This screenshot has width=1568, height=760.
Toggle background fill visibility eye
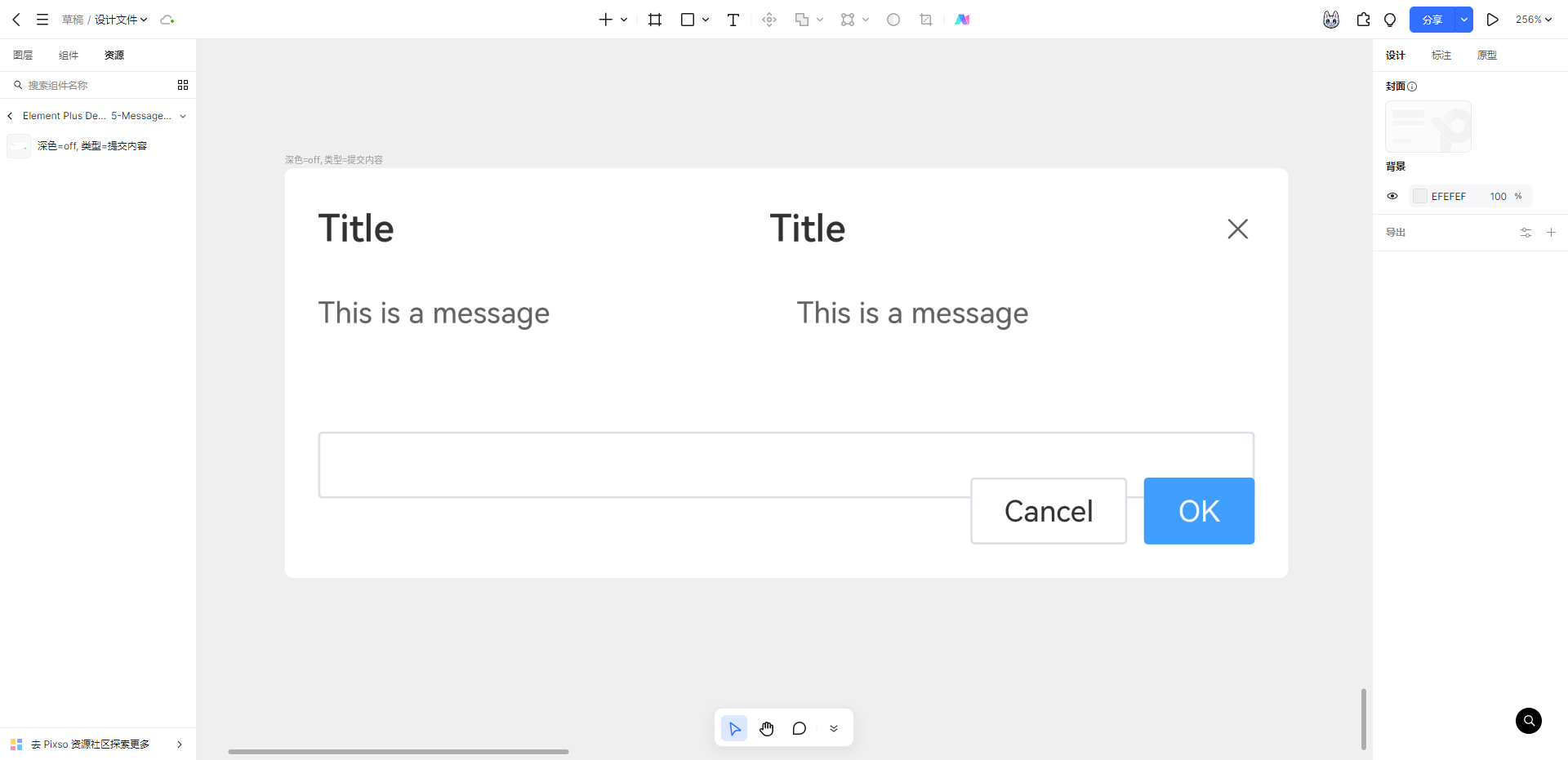pyautogui.click(x=1392, y=196)
